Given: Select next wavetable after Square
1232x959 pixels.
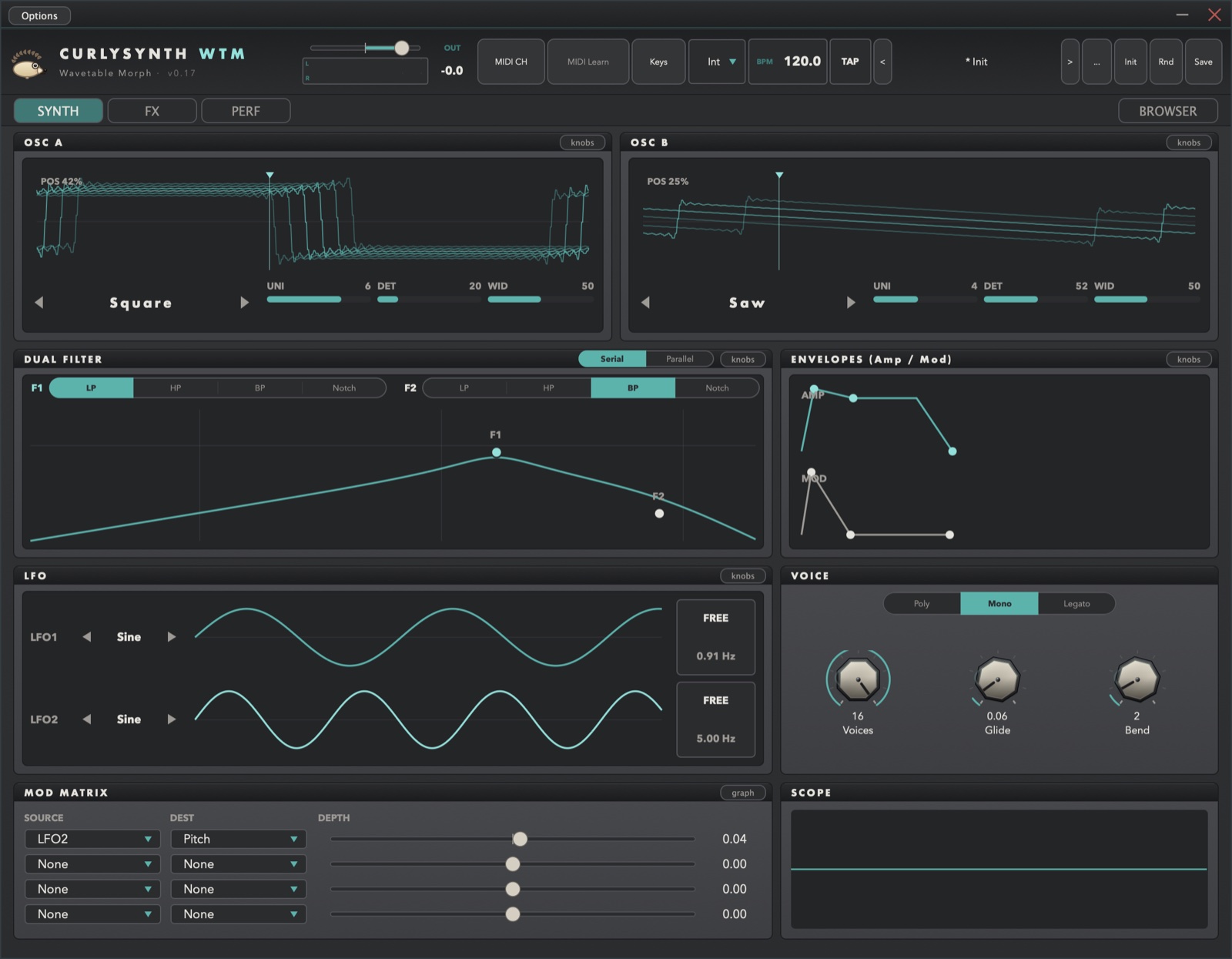Looking at the screenshot, I should [244, 303].
